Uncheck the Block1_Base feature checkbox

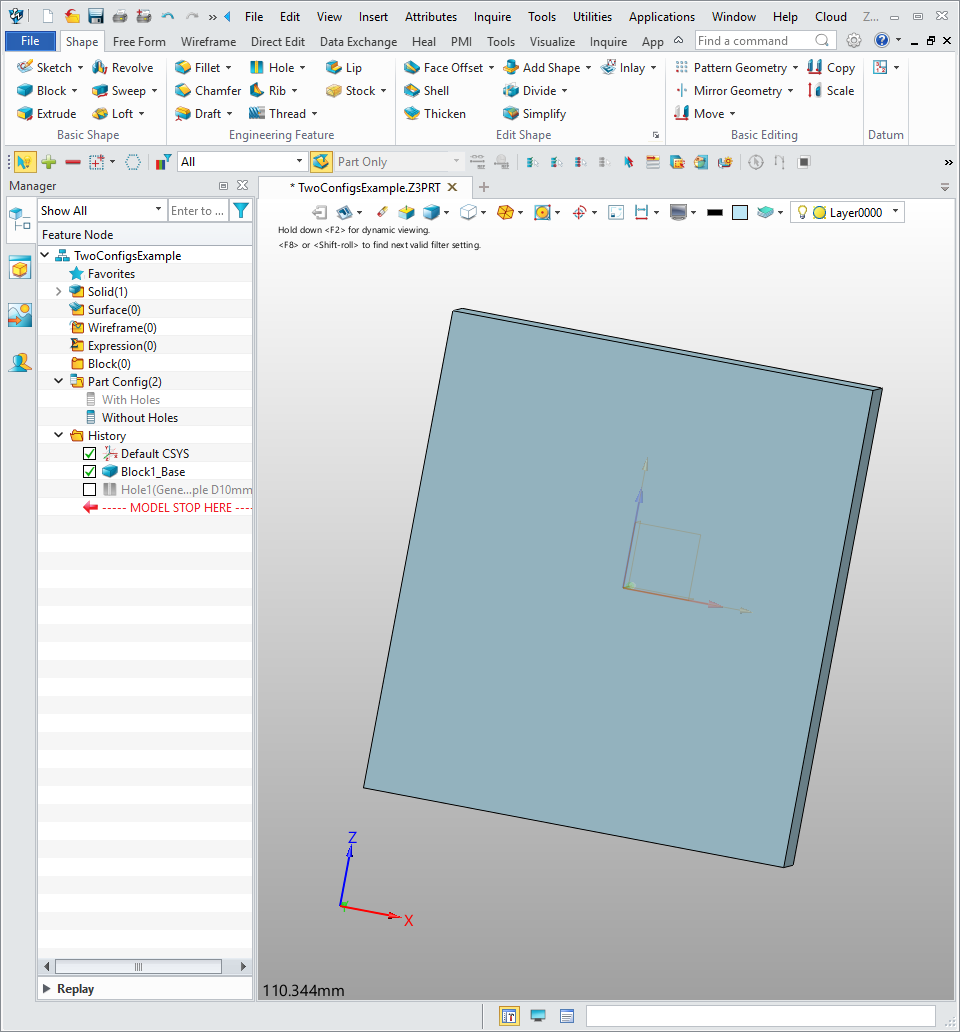pyautogui.click(x=90, y=471)
